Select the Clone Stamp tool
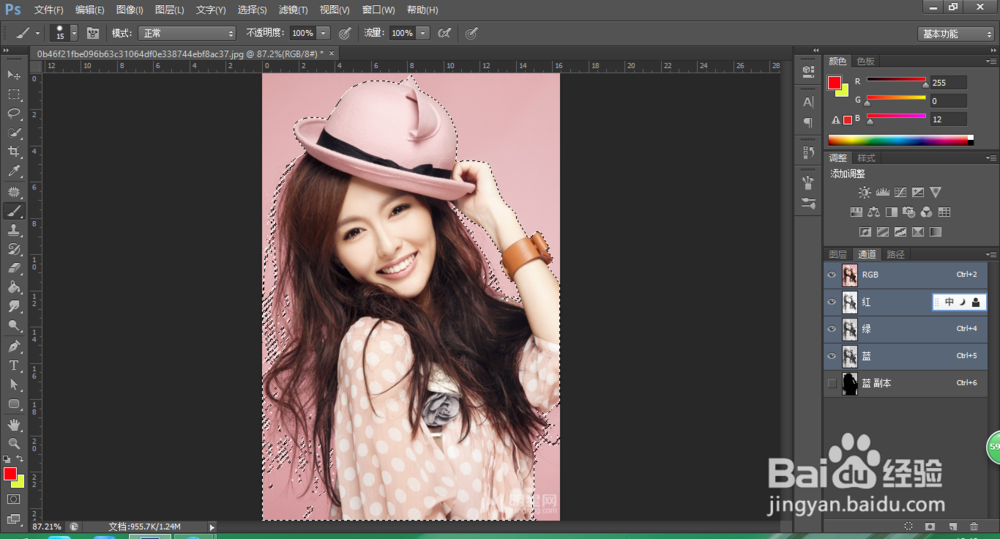1000x539 pixels. pyautogui.click(x=13, y=230)
